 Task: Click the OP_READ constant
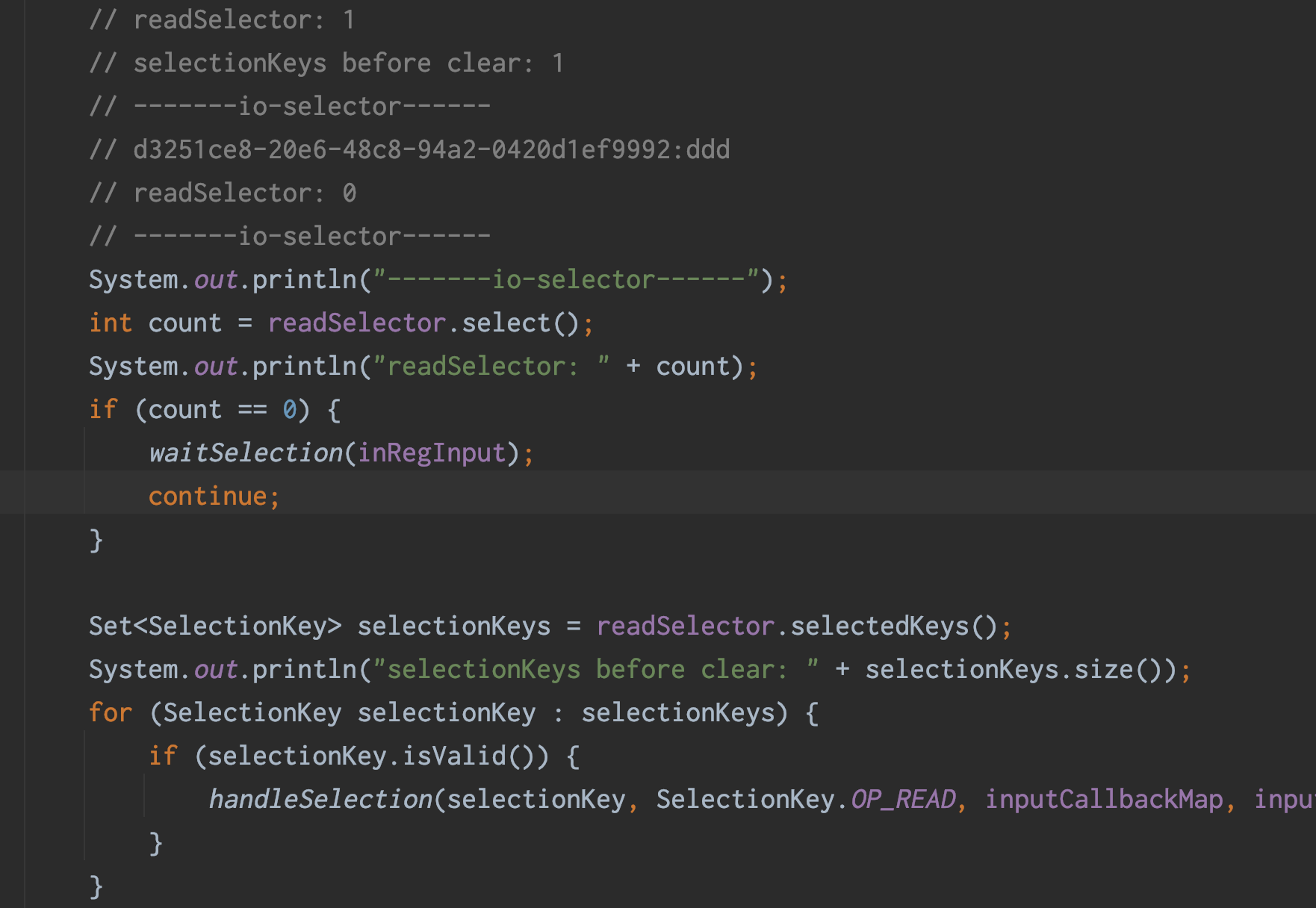pyautogui.click(x=903, y=800)
